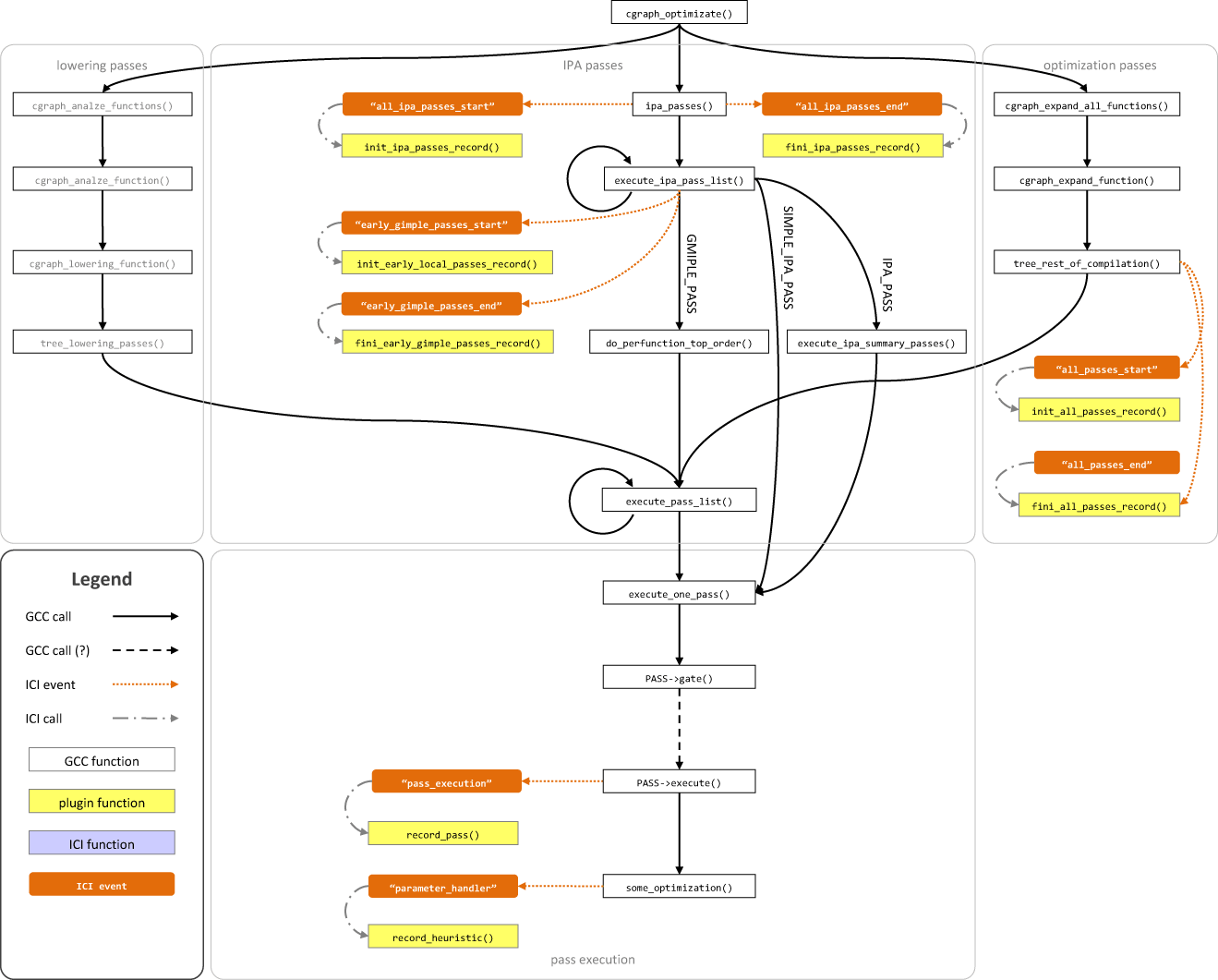Click execute_ipa_summary_passes() box
The height and width of the screenshot is (980, 1218).
[876, 342]
